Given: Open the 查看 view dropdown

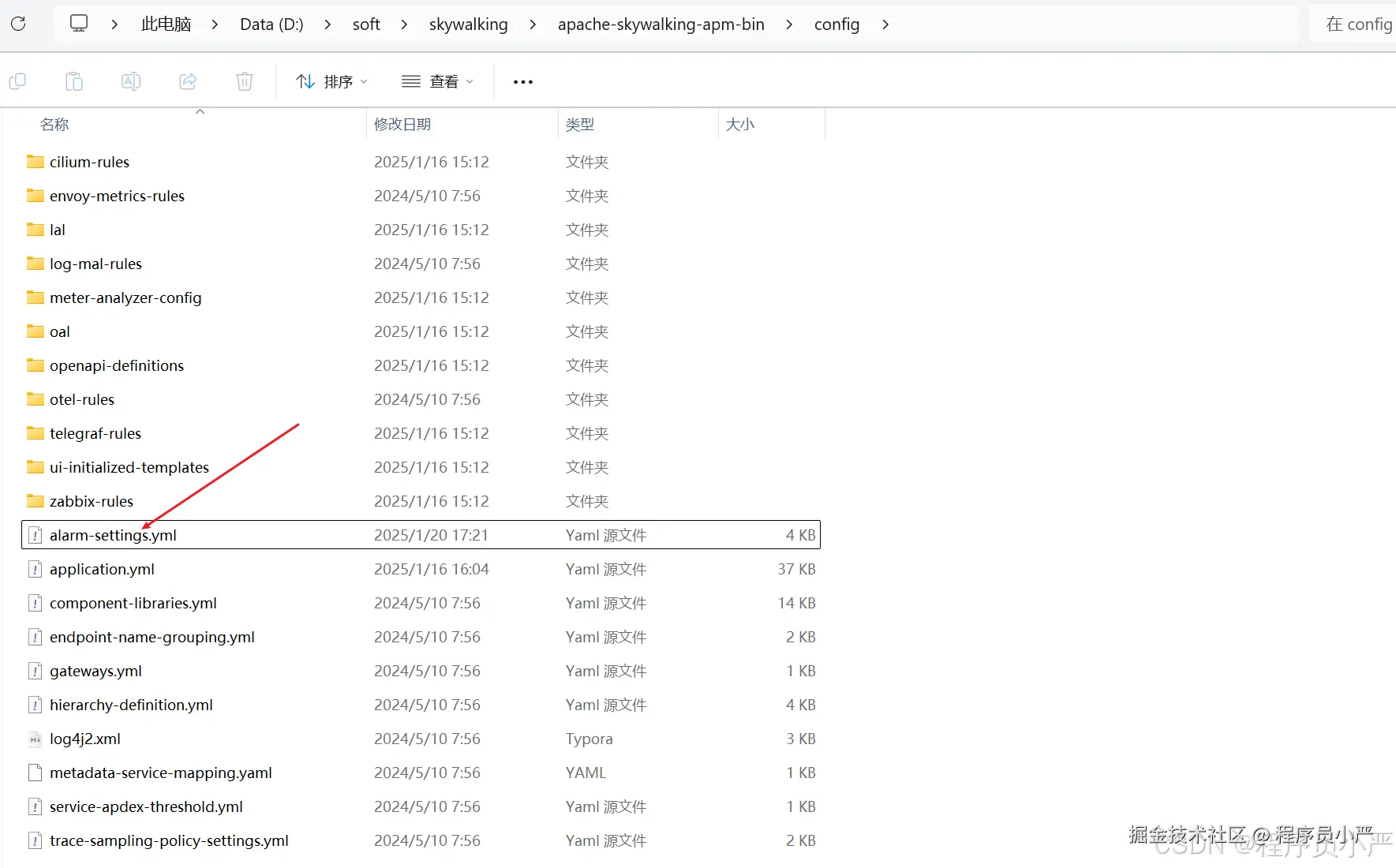Looking at the screenshot, I should pyautogui.click(x=437, y=81).
